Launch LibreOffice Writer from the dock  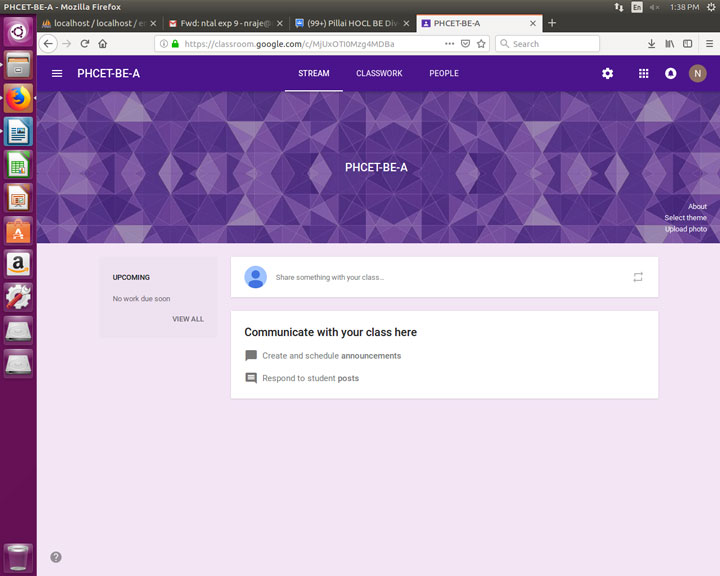pyautogui.click(x=18, y=131)
